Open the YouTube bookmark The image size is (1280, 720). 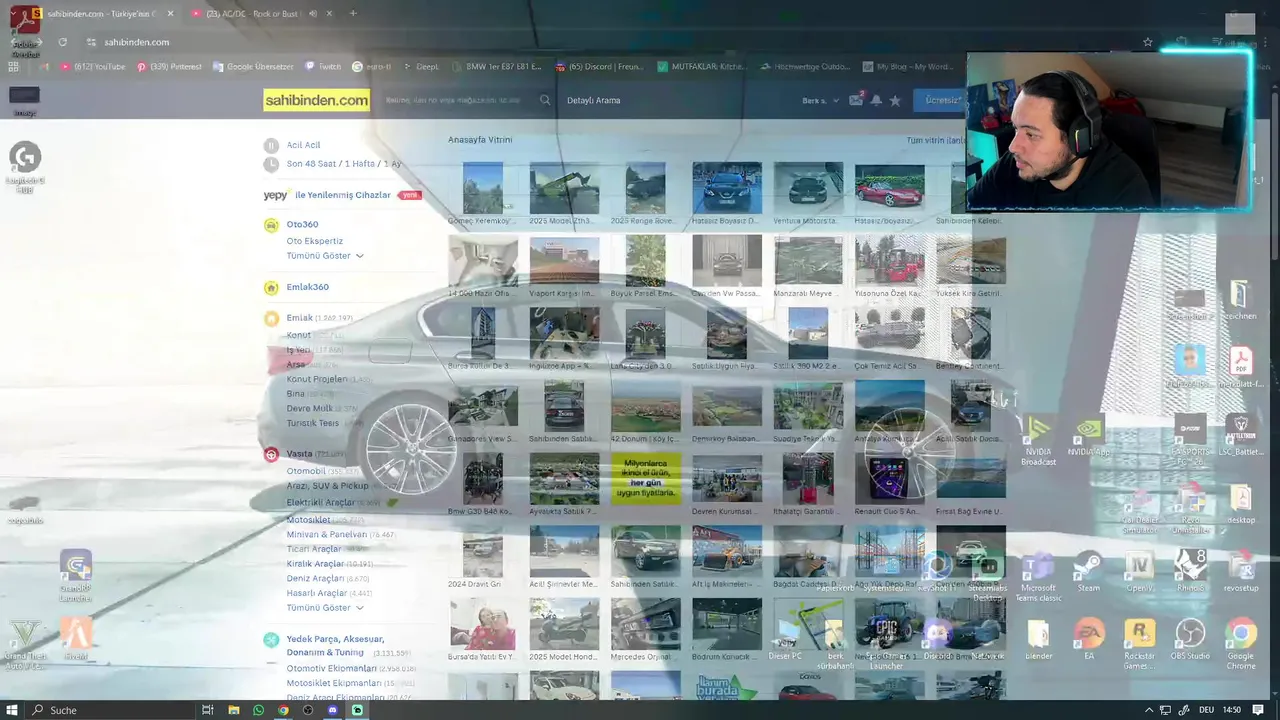94,67
